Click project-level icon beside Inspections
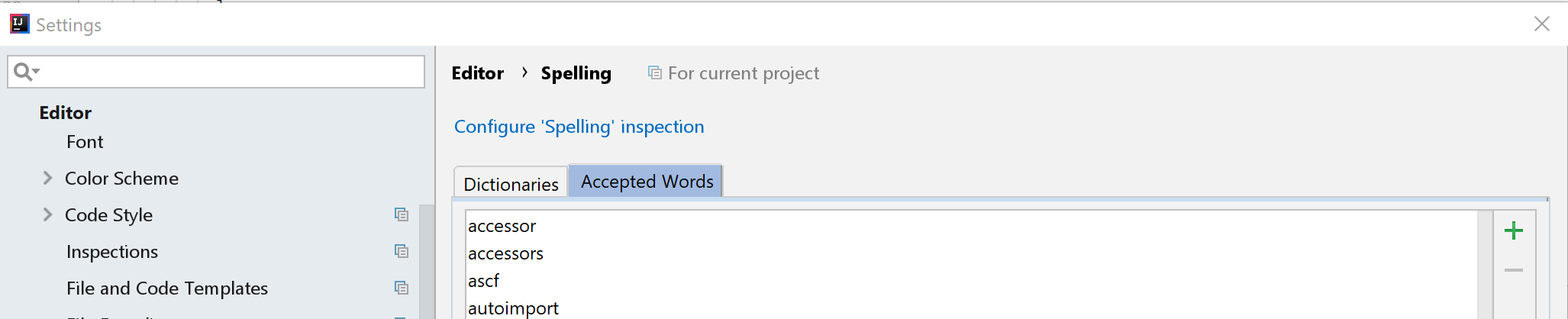This screenshot has height=319, width=1568. [x=402, y=251]
